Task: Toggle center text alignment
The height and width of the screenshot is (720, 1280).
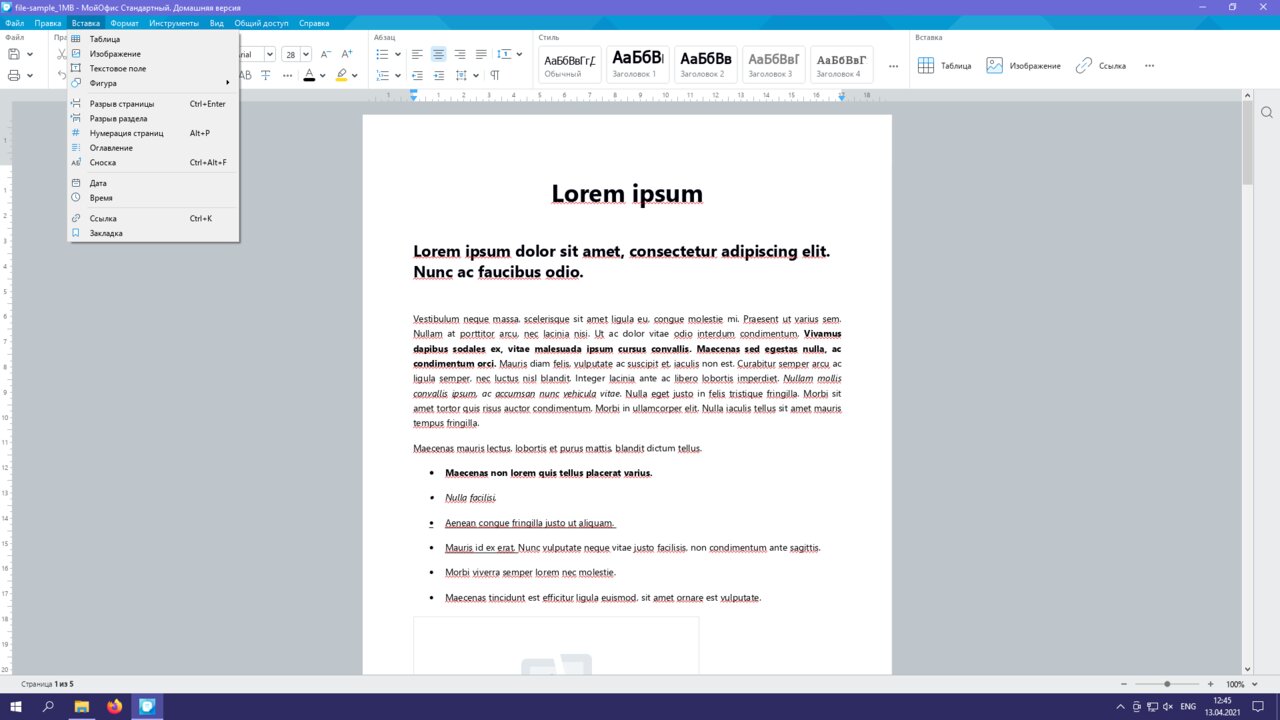Action: pyautogui.click(x=438, y=54)
